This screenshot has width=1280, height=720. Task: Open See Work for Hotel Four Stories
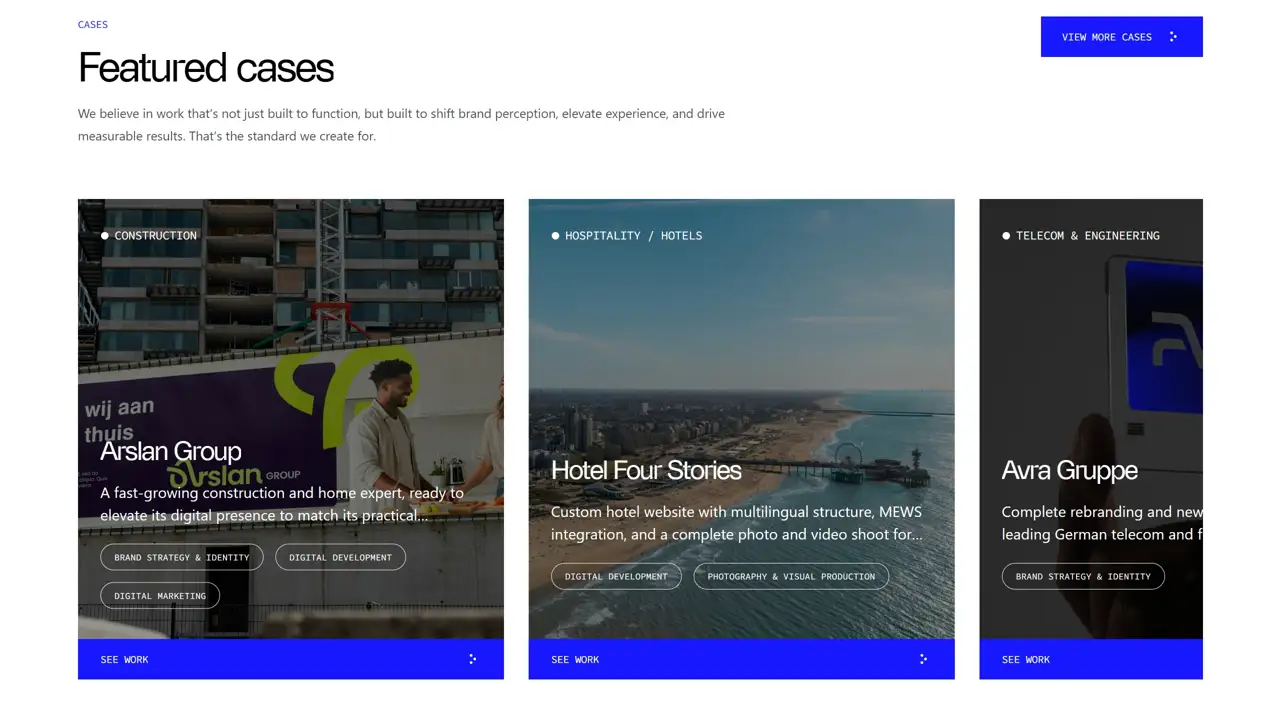click(x=741, y=659)
